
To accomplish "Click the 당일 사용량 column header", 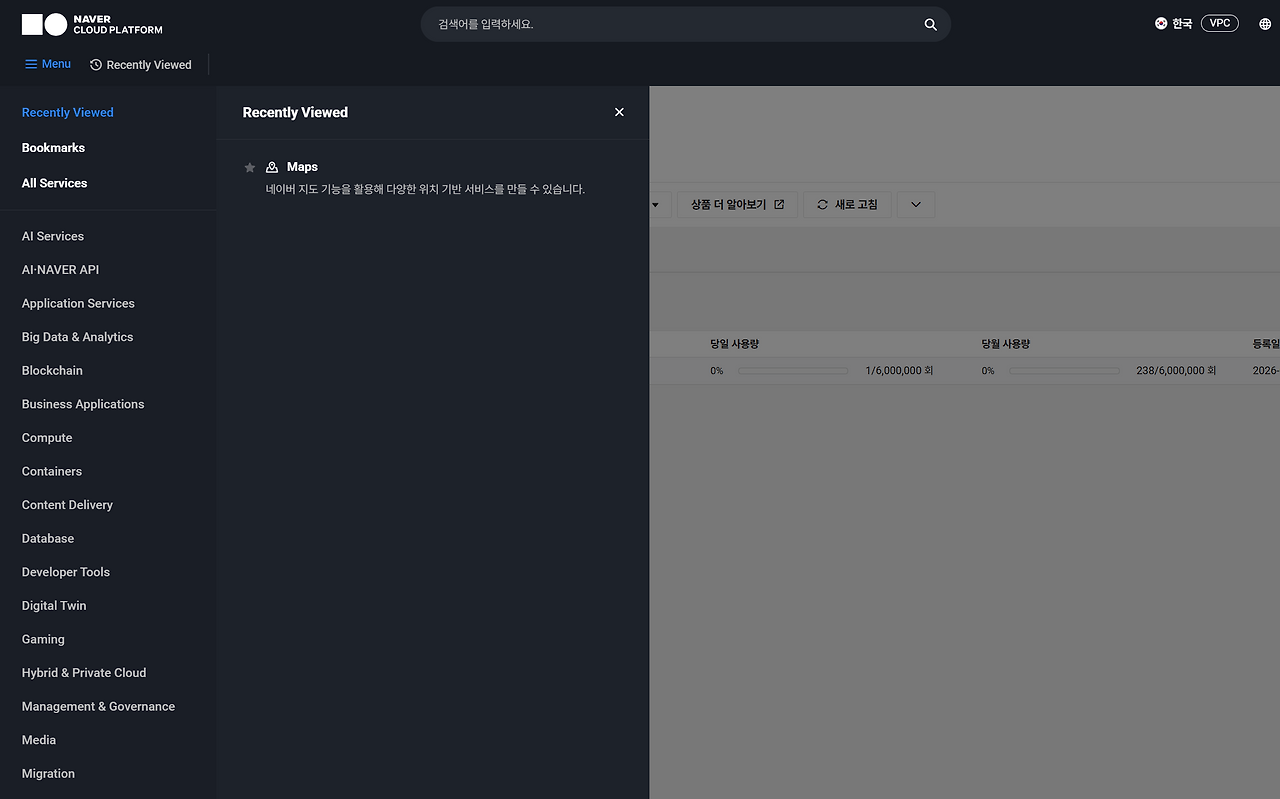I will [735, 344].
